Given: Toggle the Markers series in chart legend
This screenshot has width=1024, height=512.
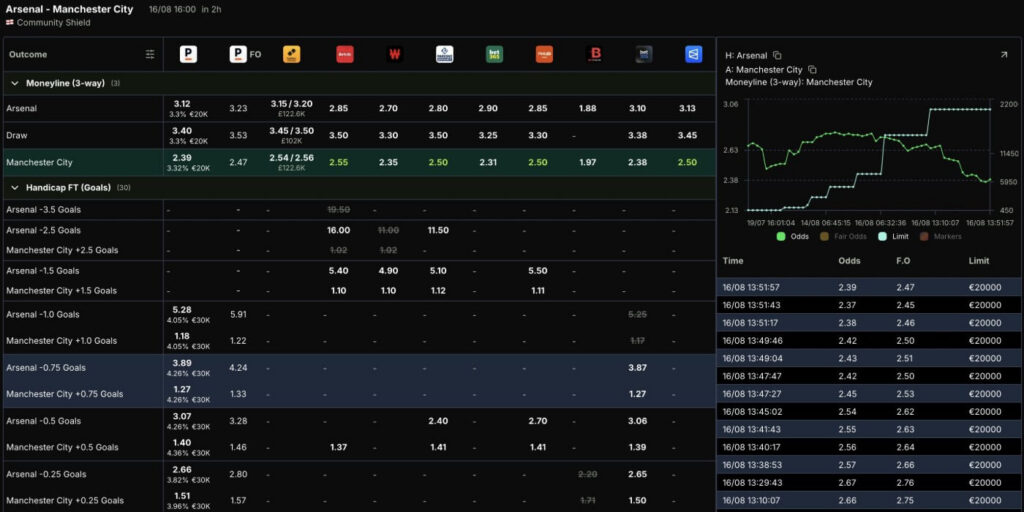Looking at the screenshot, I should point(940,236).
